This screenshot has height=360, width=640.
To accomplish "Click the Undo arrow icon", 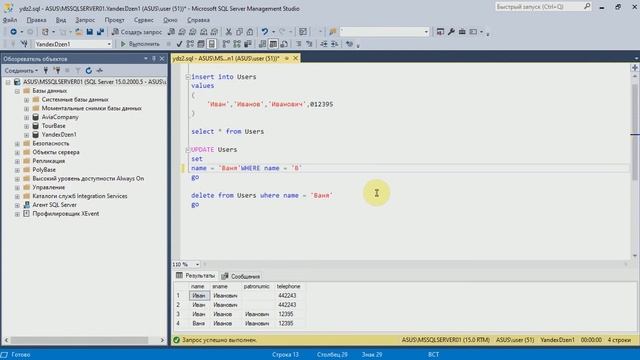I will point(264,31).
